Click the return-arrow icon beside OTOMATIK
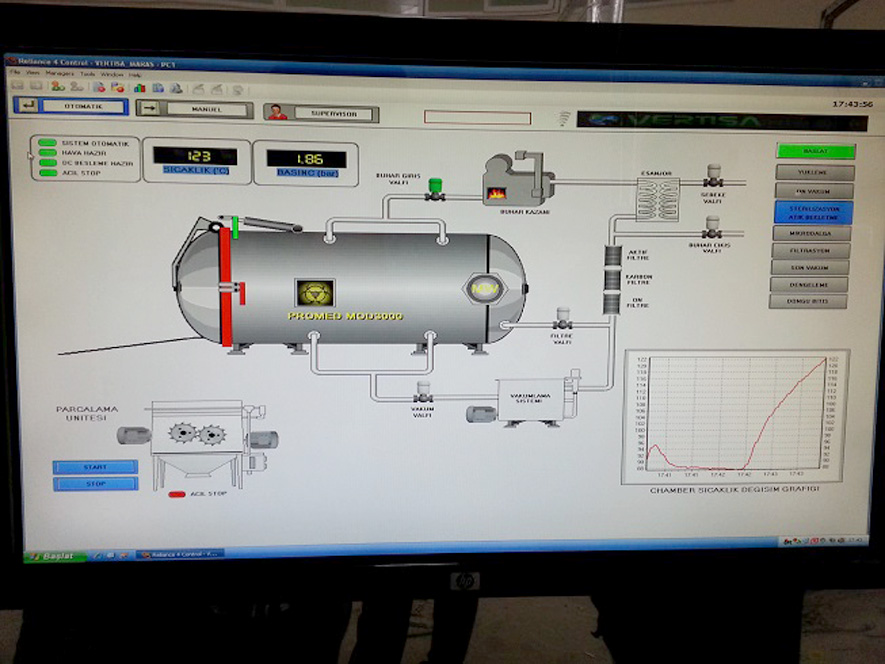Screen dimensions: 885x664 coord(27,105)
